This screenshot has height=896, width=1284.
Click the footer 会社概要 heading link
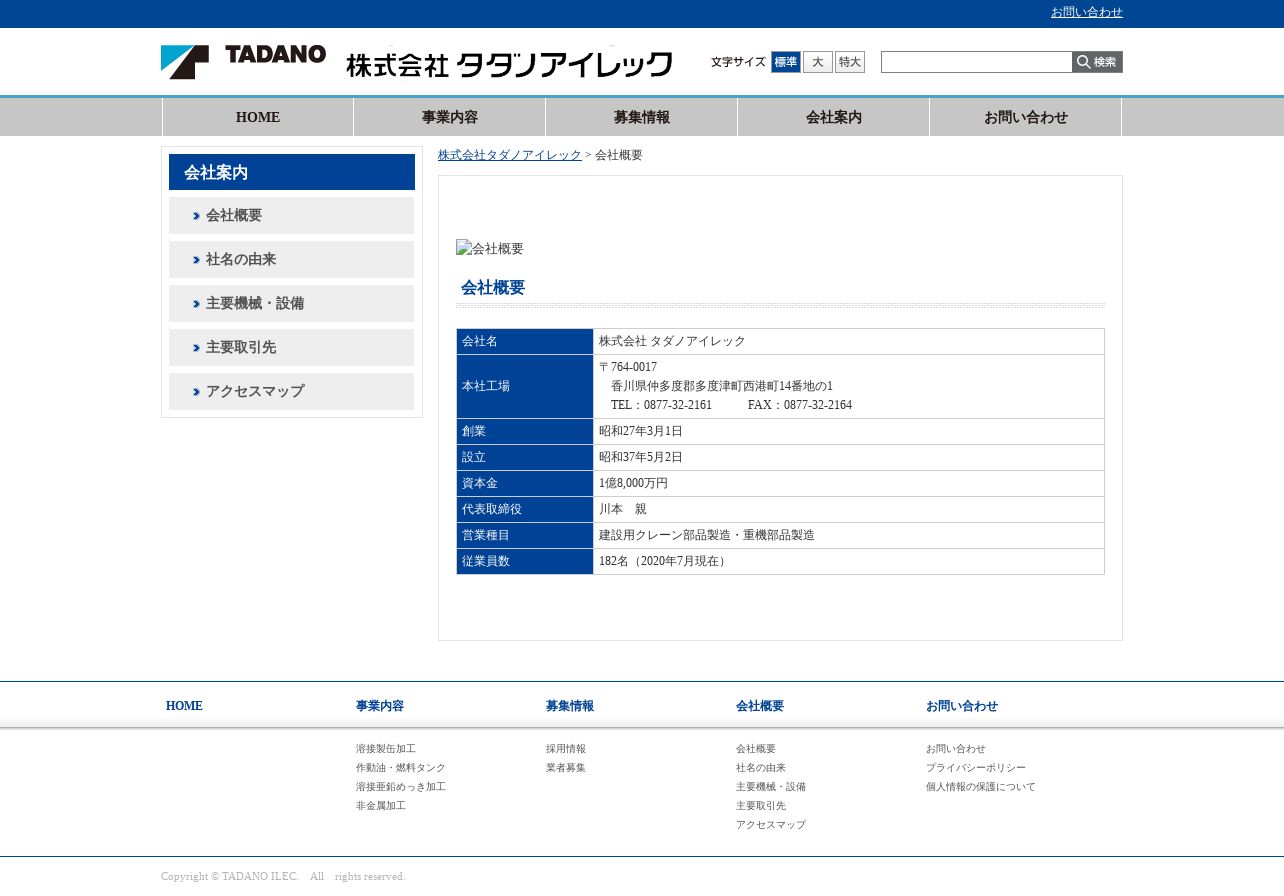coord(760,706)
